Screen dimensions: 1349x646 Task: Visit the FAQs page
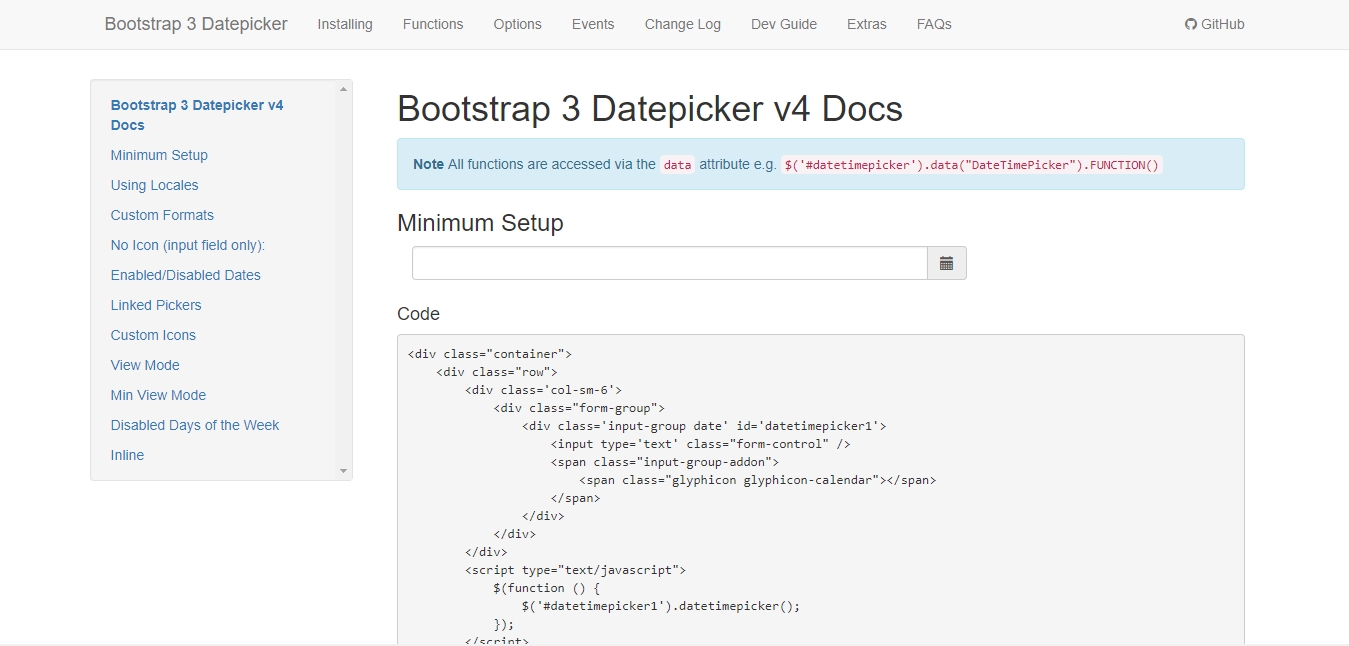934,24
